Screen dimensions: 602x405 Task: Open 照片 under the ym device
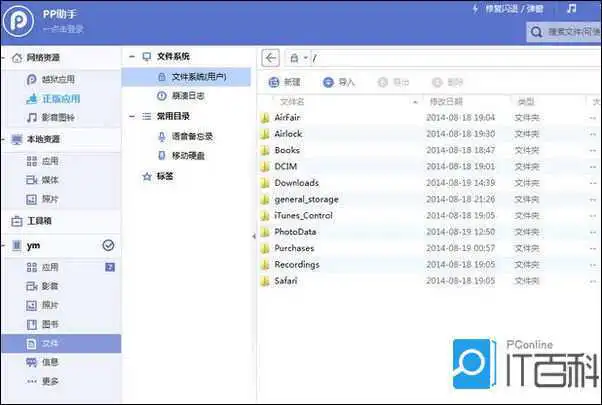(50, 305)
